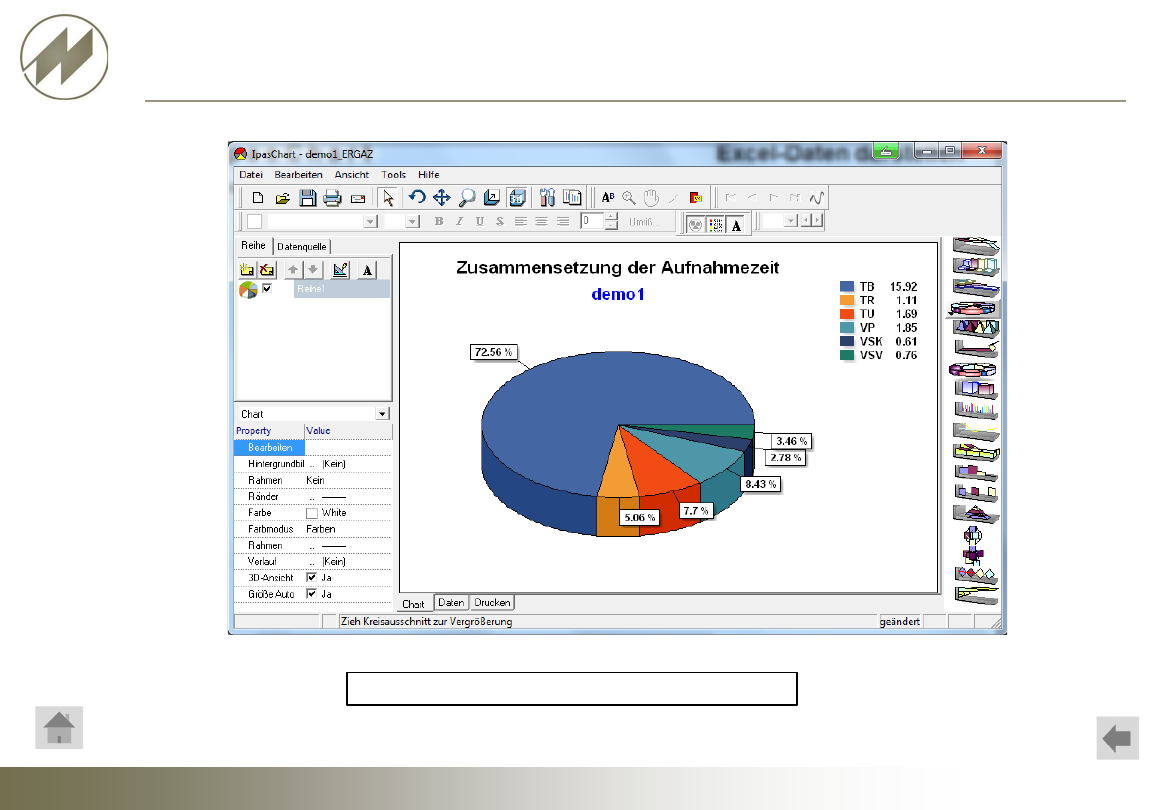The image size is (1170, 810).
Task: Click the 3D depth tool icon
Action: [x=491, y=198]
